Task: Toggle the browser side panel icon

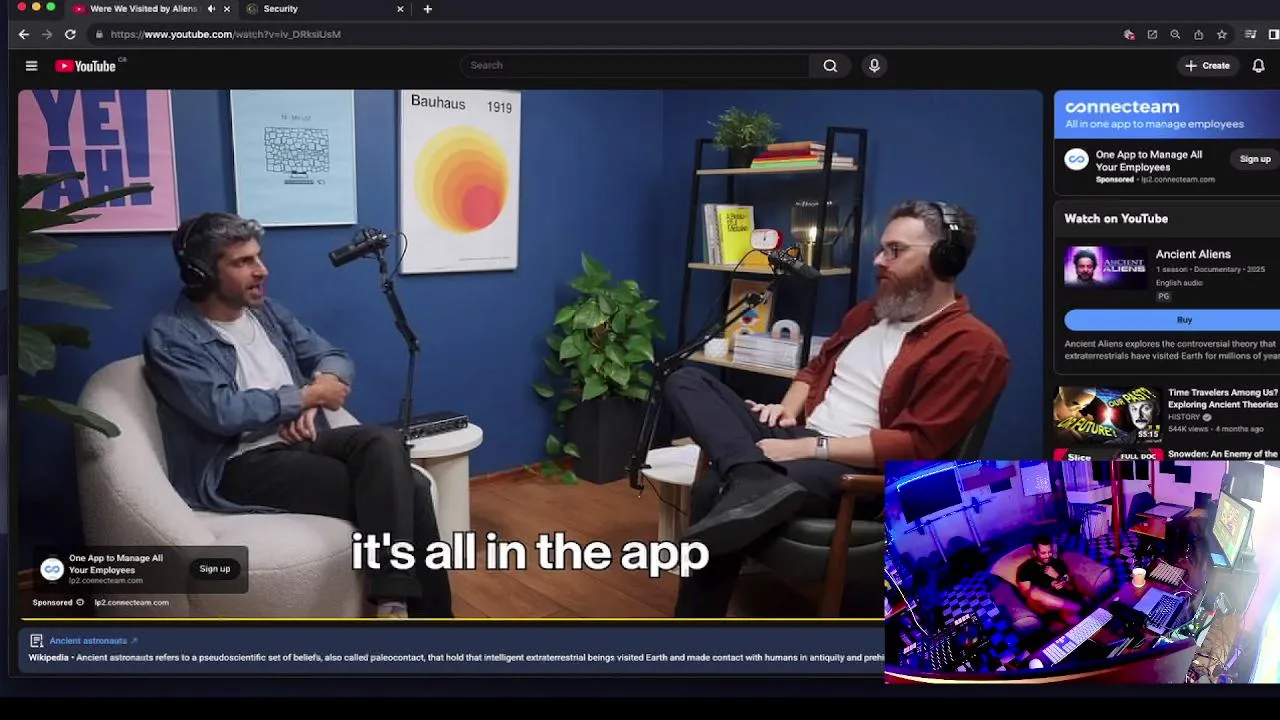Action: pyautogui.click(x=1273, y=34)
